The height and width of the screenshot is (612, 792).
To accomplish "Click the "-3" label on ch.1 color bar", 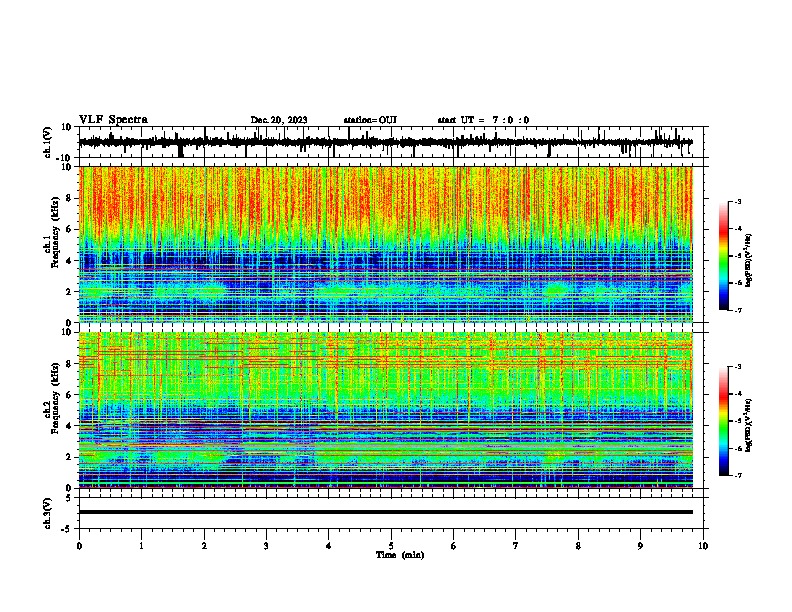I will click(737, 201).
